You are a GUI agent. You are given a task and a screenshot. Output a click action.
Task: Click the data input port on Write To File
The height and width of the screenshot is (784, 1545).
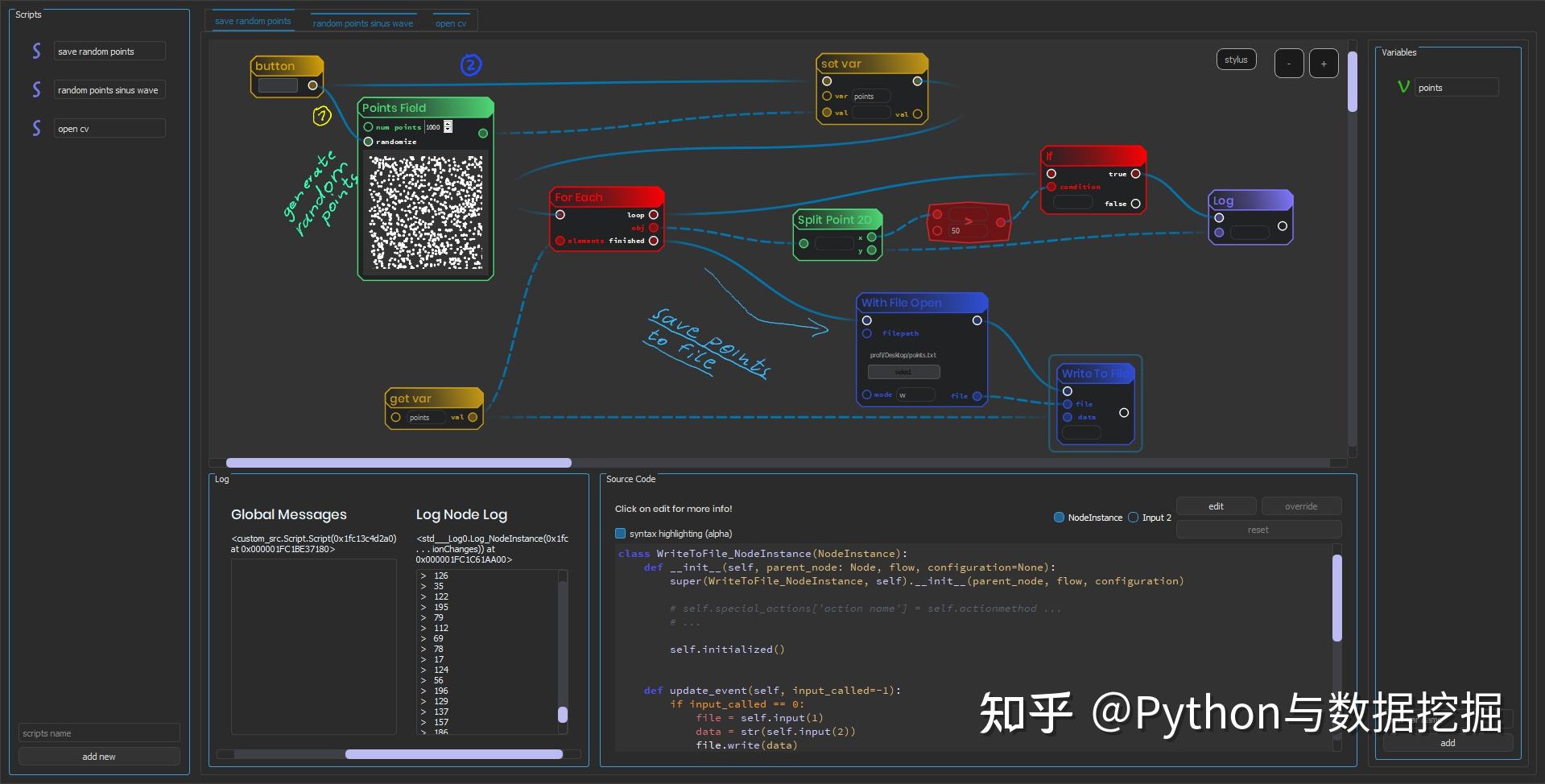click(x=1067, y=417)
